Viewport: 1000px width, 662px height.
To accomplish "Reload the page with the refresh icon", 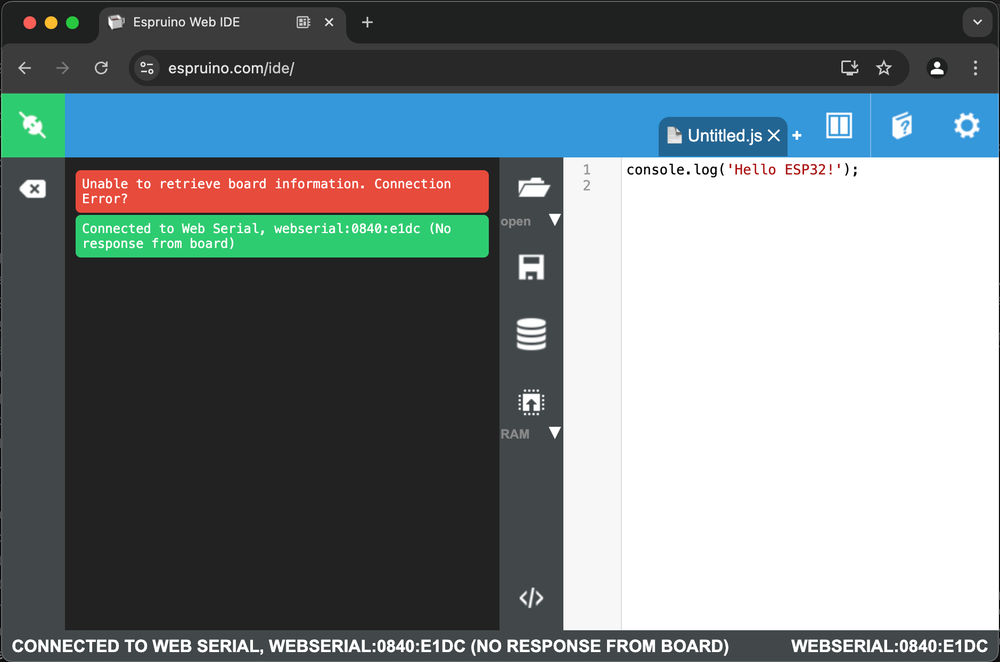I will pyautogui.click(x=100, y=68).
